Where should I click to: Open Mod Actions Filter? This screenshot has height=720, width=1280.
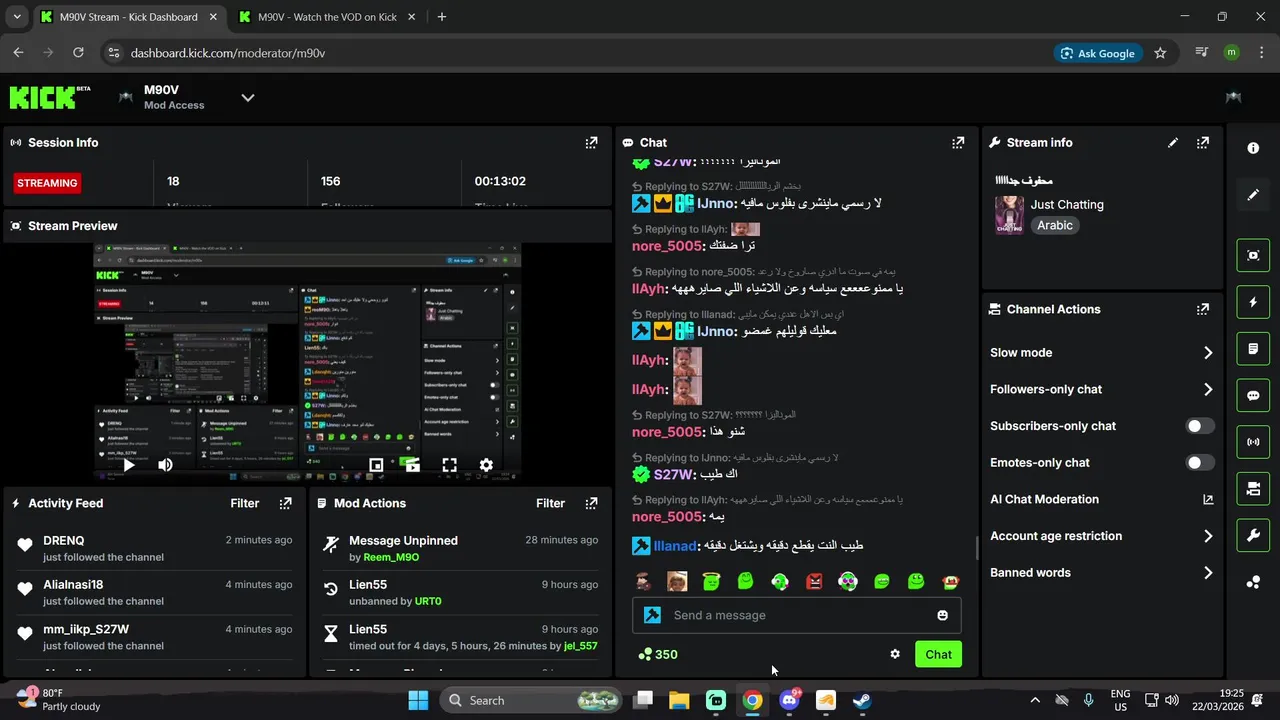551,503
